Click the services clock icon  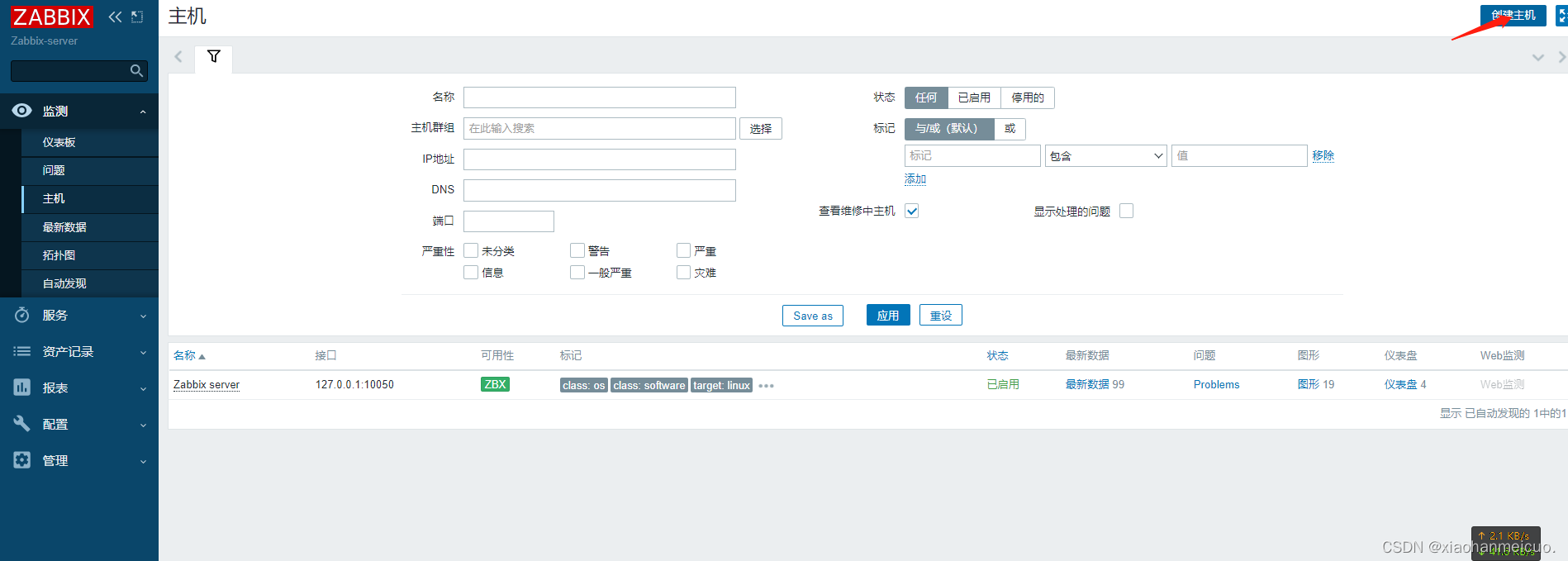click(x=22, y=315)
